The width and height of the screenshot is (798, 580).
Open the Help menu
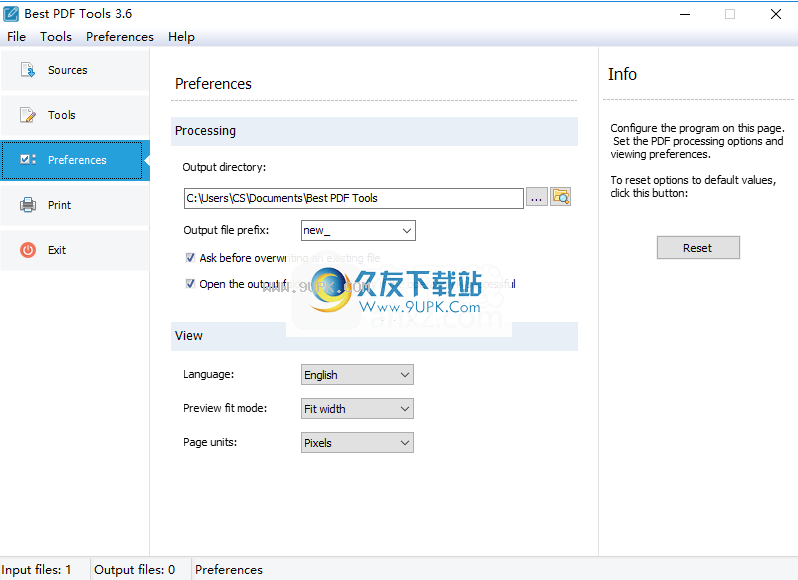point(181,37)
